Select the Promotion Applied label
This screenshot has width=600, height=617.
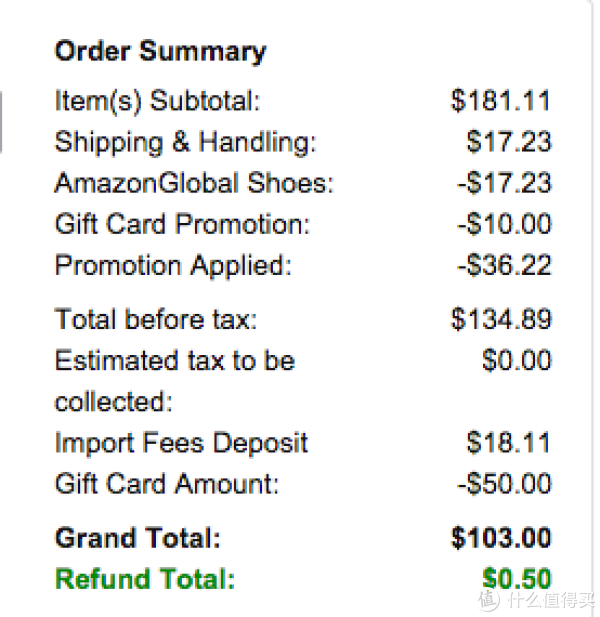(x=173, y=266)
